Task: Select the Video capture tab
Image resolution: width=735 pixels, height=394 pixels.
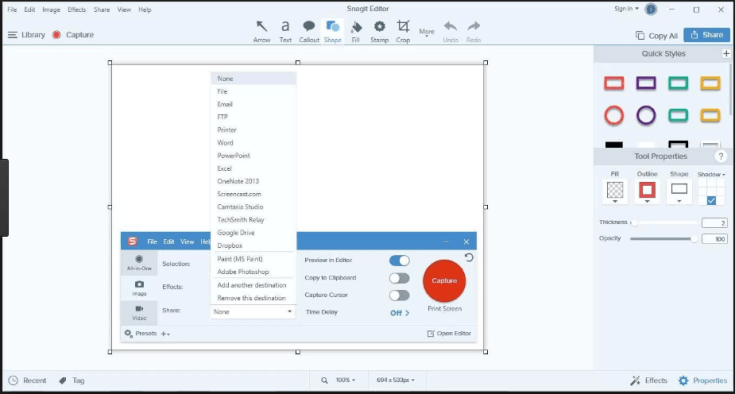Action: click(139, 312)
